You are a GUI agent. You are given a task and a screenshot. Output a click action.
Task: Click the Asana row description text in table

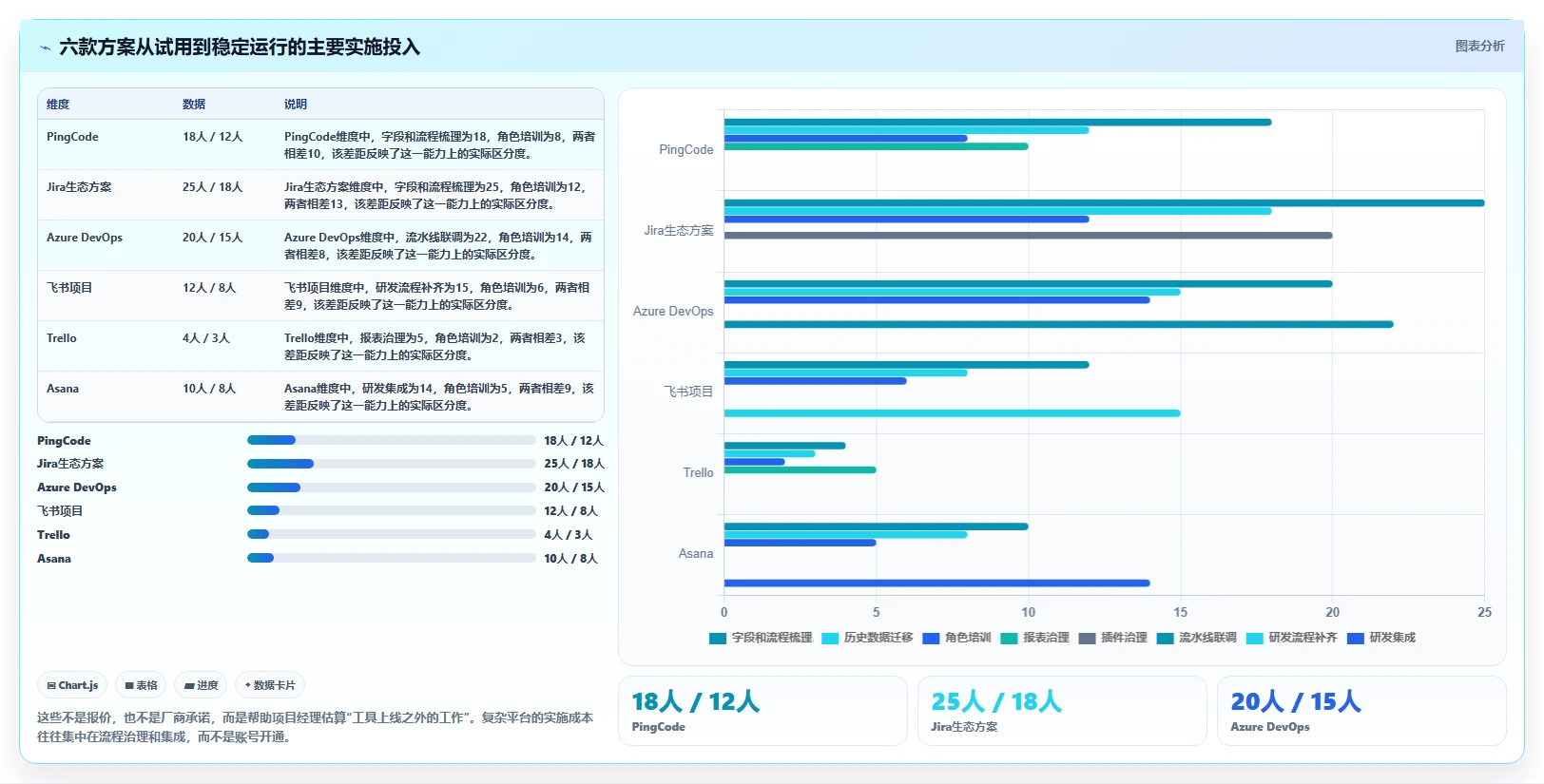coord(439,397)
